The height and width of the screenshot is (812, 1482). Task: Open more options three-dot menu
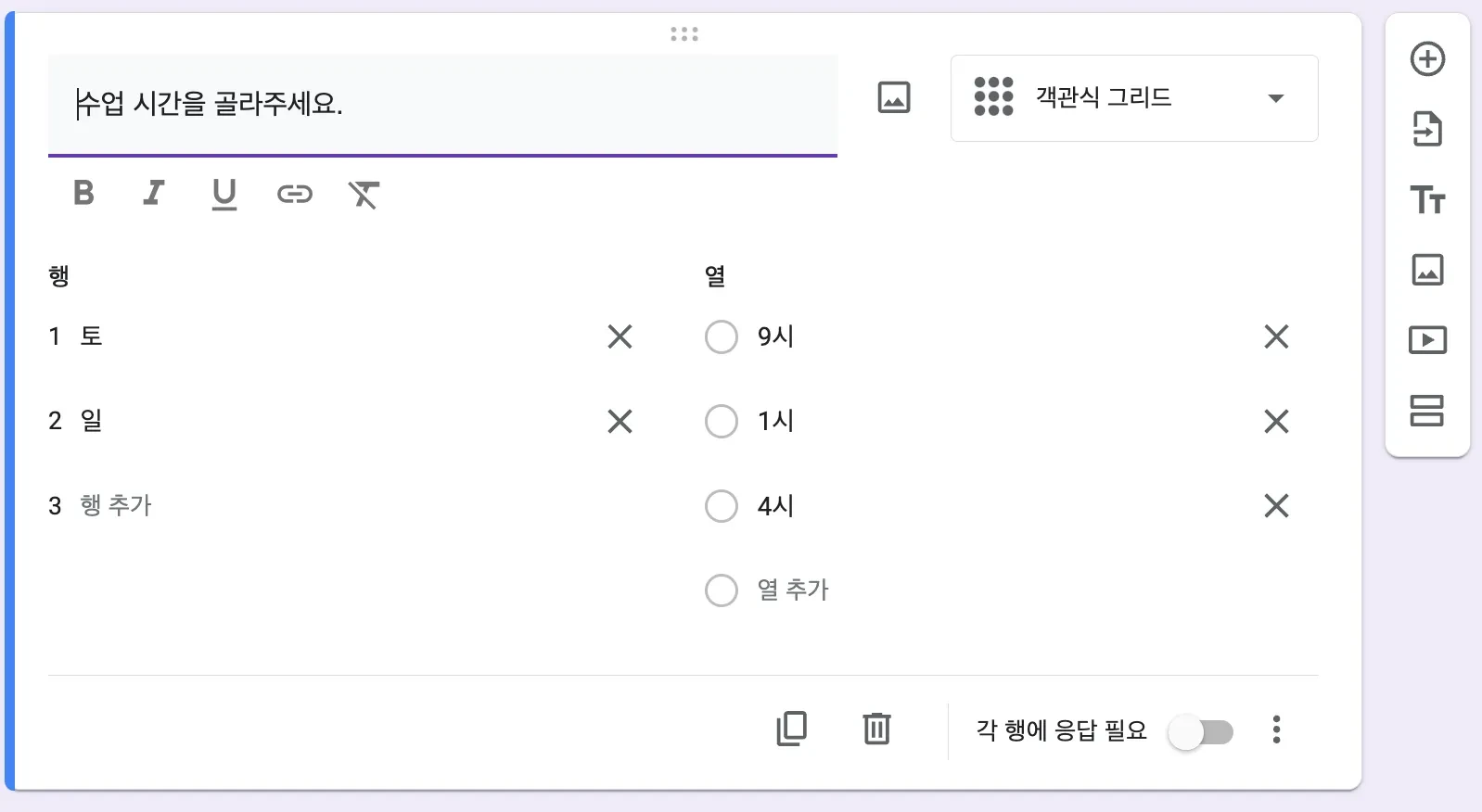click(x=1276, y=730)
